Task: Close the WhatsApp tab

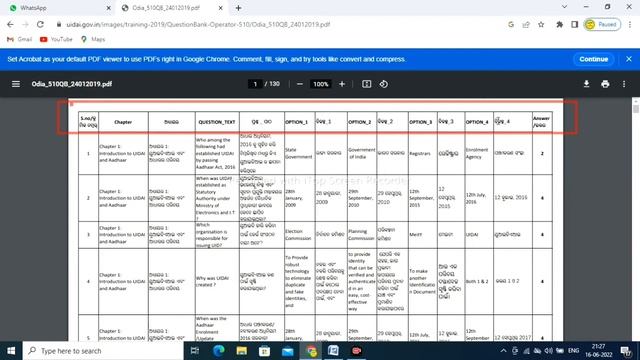Action: (x=109, y=8)
